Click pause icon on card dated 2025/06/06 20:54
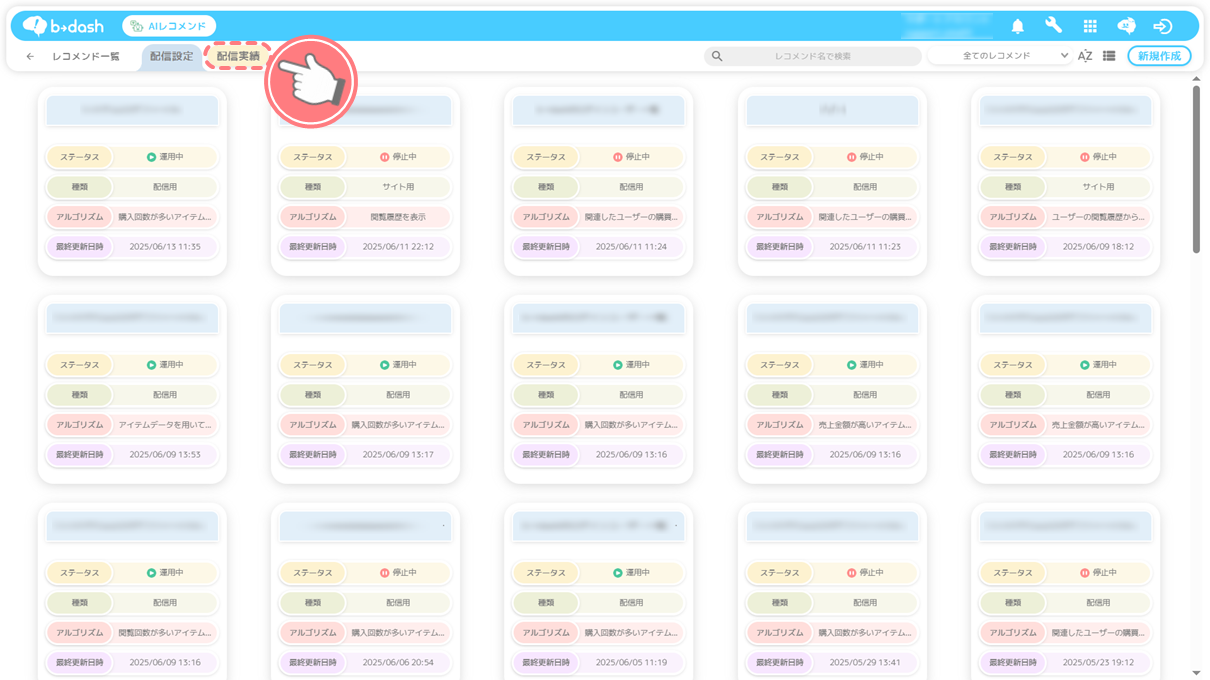This screenshot has height=680, width=1210. [384, 573]
